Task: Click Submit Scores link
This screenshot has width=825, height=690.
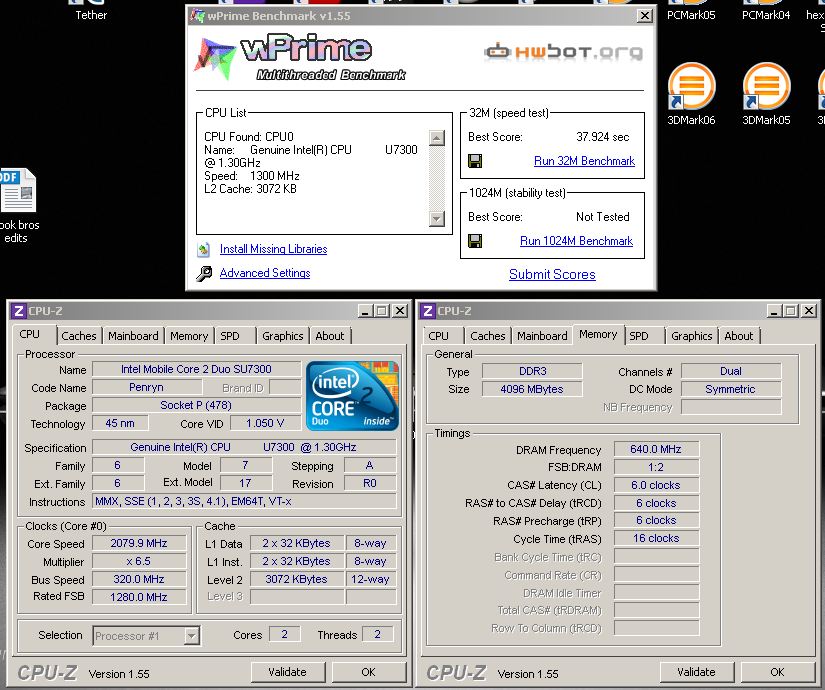Action: pos(552,274)
